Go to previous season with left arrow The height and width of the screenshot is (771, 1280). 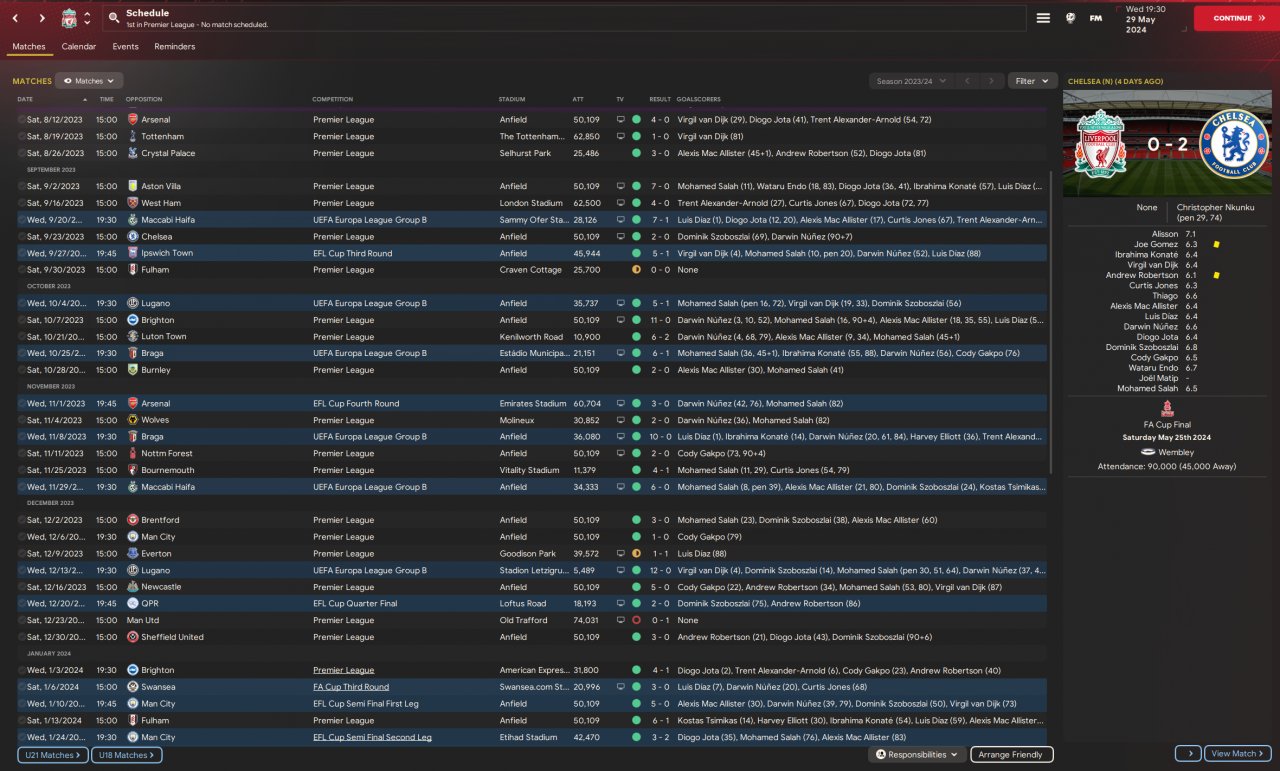click(x=967, y=81)
